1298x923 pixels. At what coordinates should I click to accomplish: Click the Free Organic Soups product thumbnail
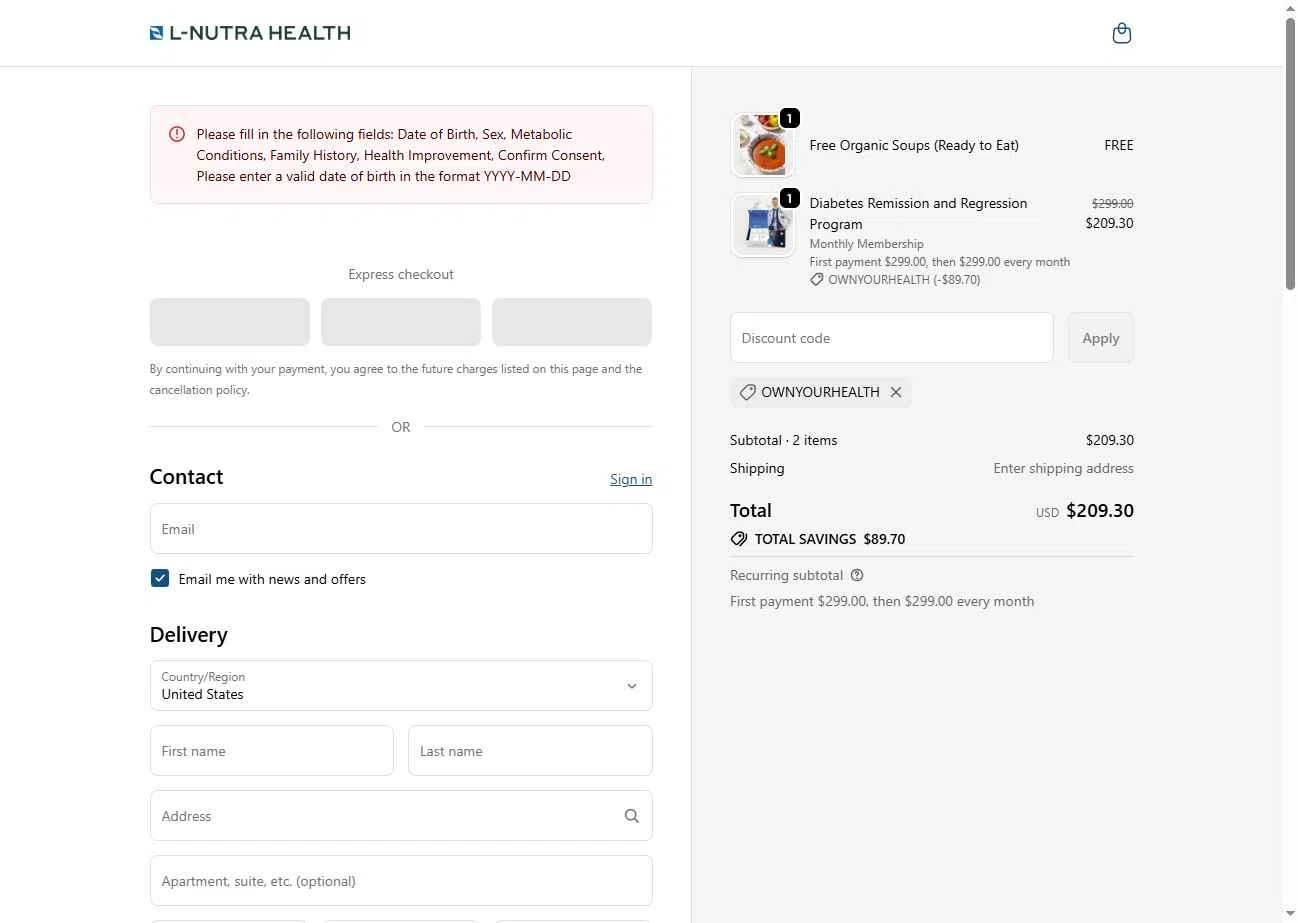click(763, 145)
